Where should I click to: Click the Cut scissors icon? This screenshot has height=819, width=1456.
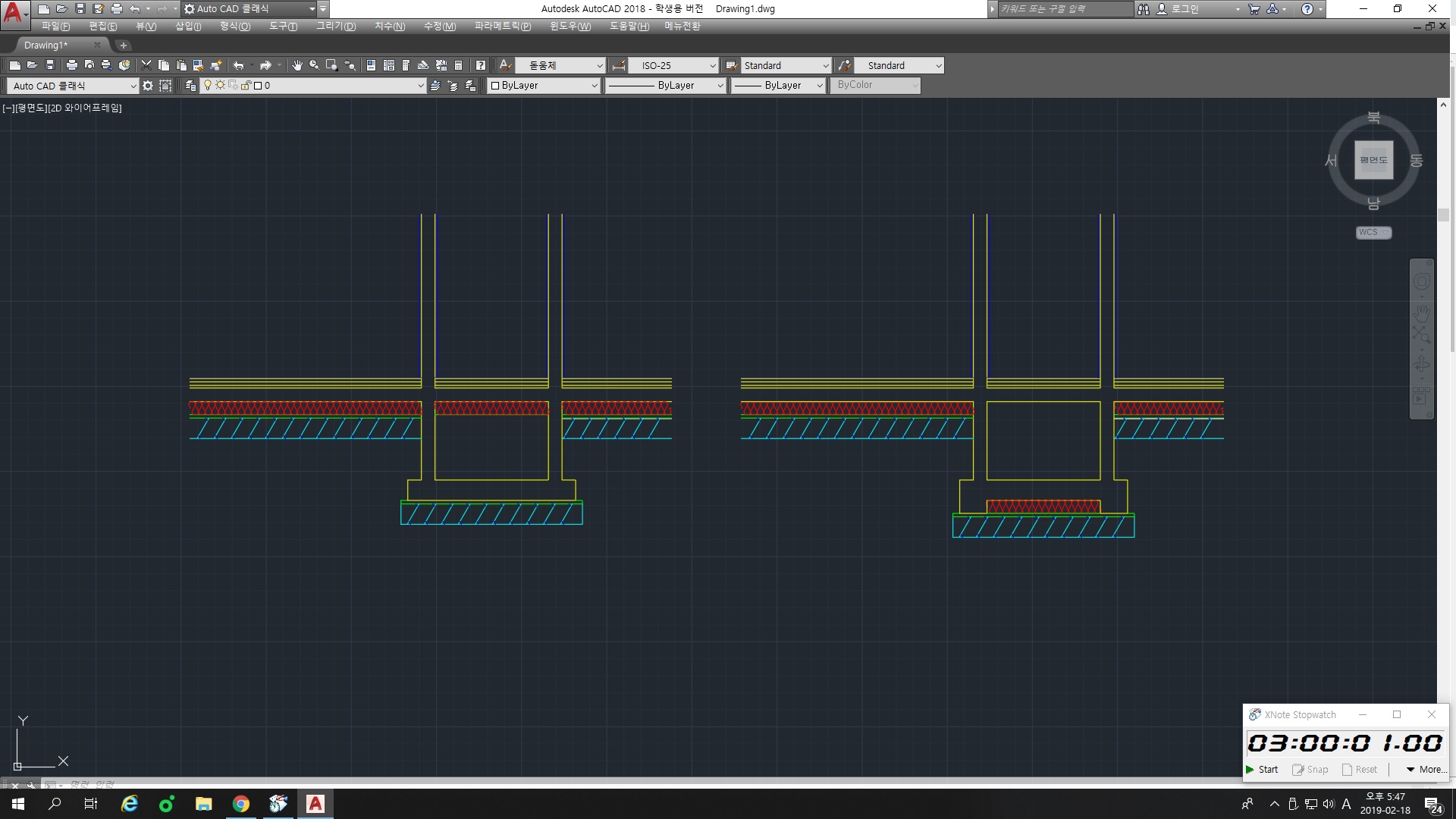[x=146, y=65]
